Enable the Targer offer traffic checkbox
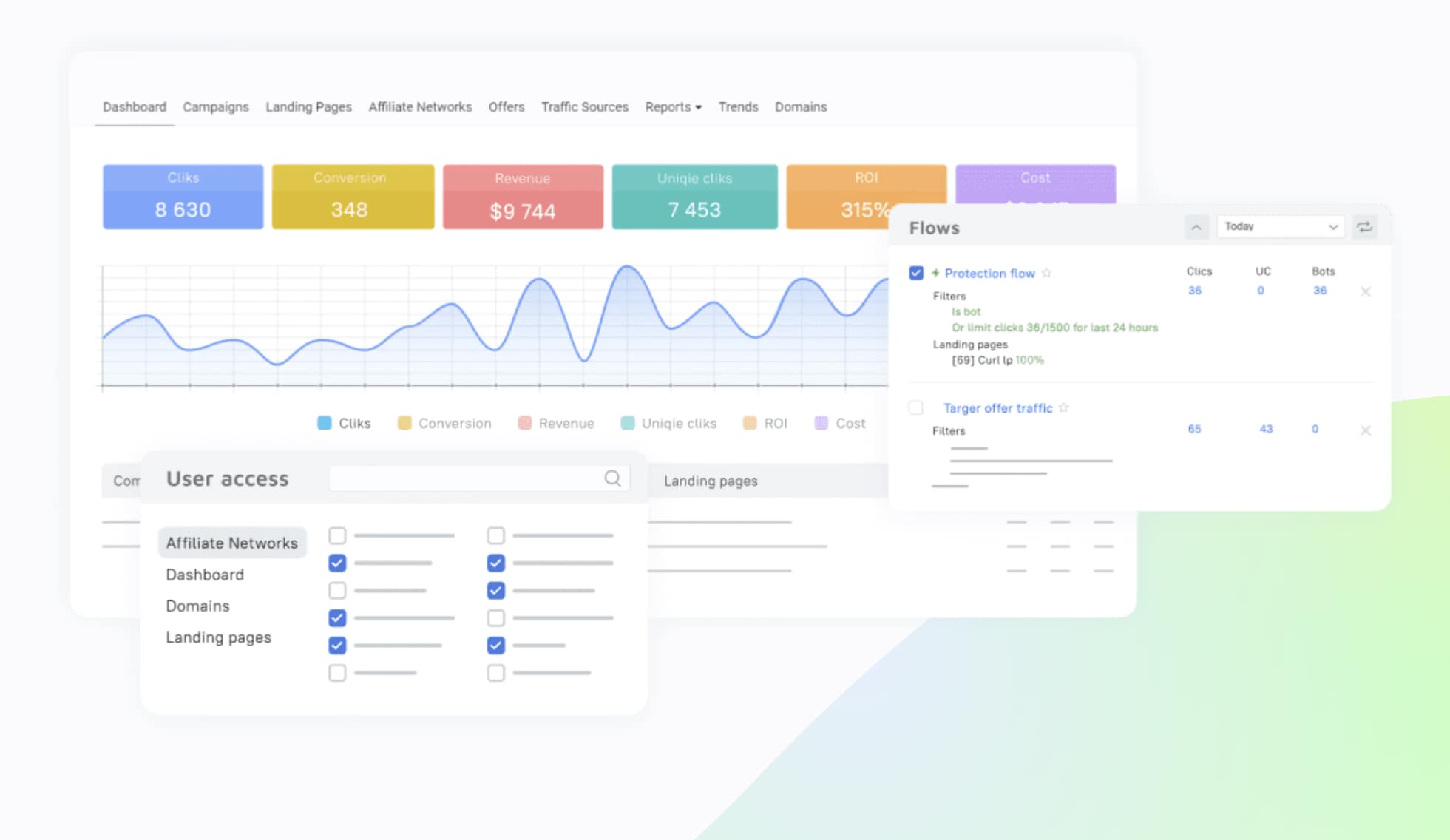 pos(915,407)
